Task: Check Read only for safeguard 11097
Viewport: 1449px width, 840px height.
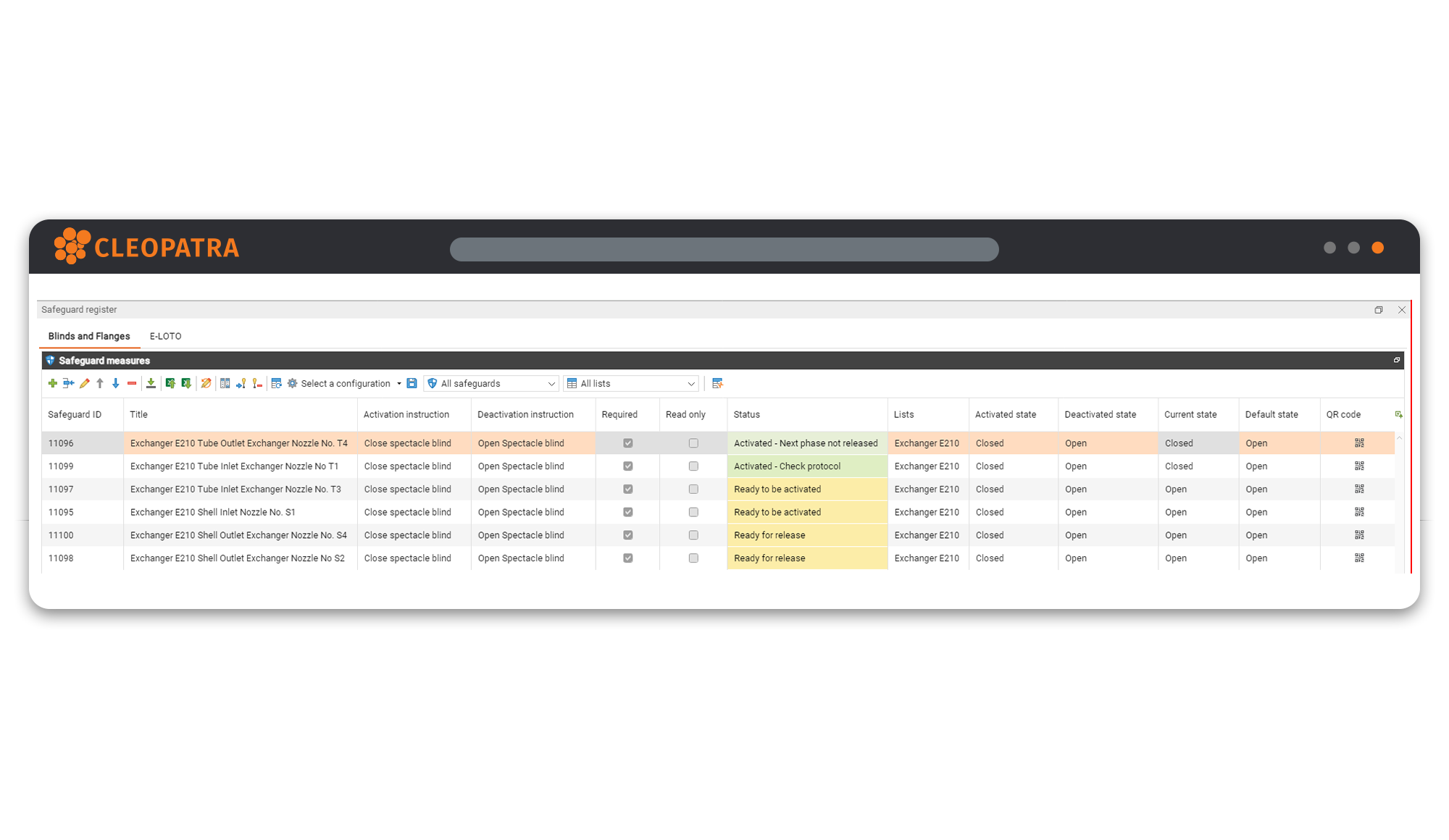Action: pyautogui.click(x=693, y=490)
